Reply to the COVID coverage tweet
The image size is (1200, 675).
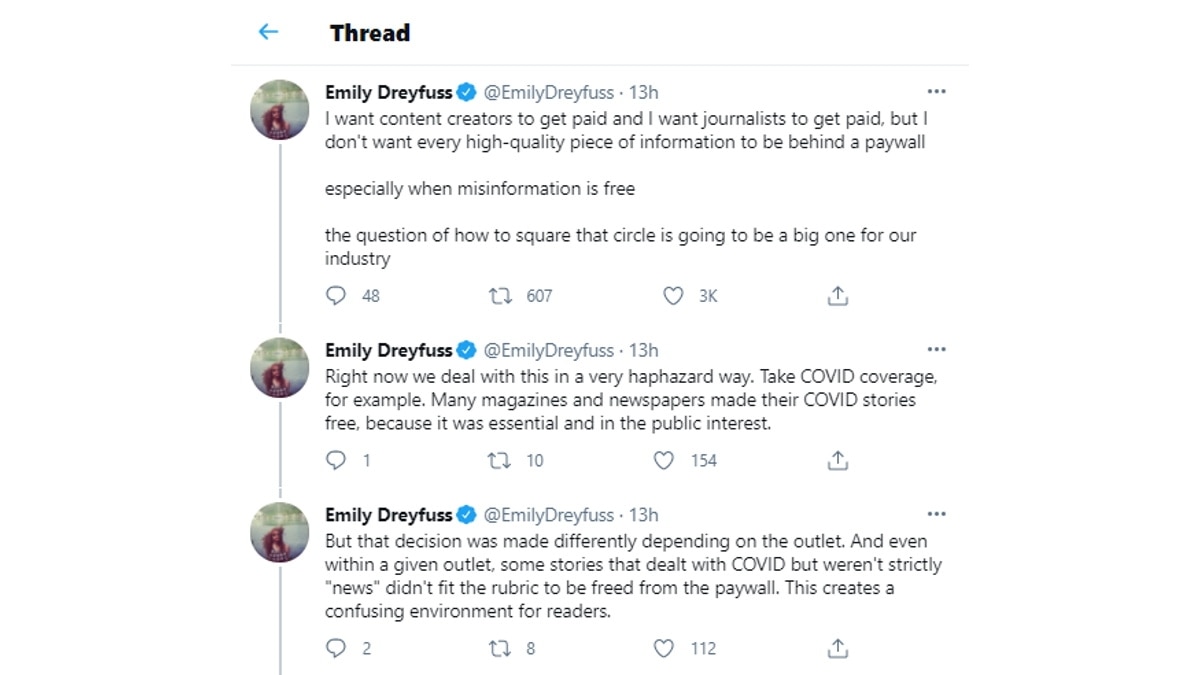pyautogui.click(x=337, y=460)
